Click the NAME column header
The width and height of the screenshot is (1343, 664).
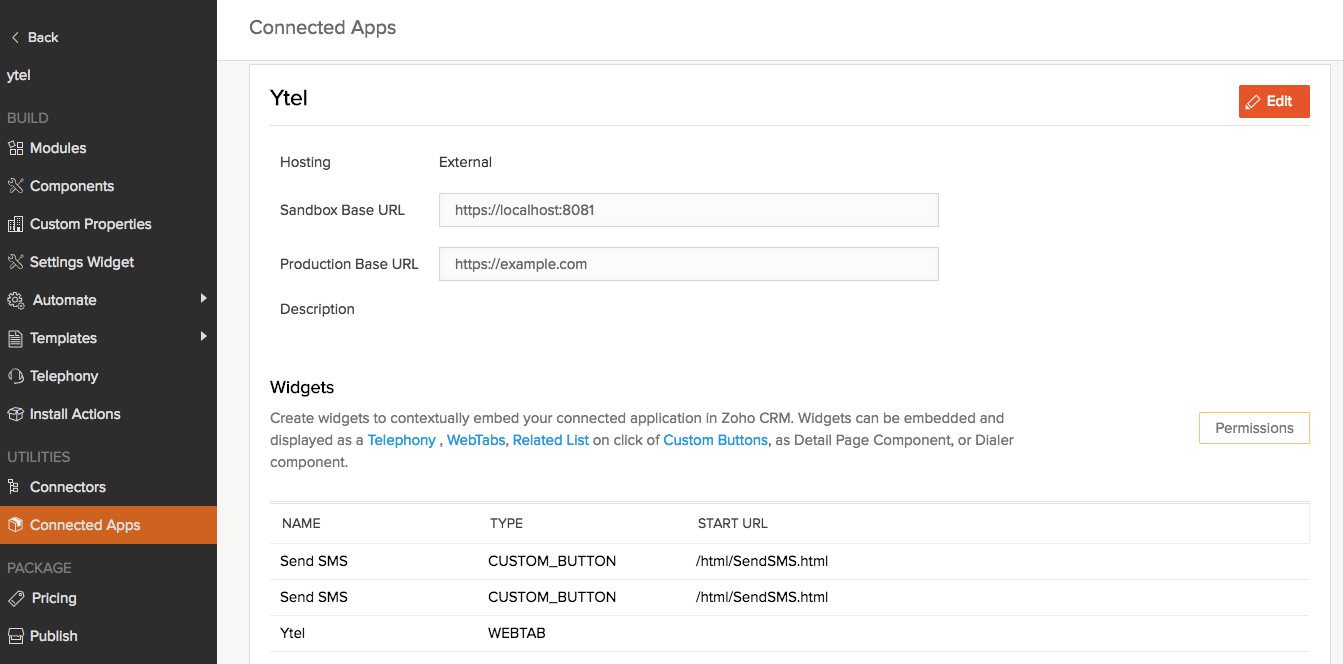tap(301, 523)
